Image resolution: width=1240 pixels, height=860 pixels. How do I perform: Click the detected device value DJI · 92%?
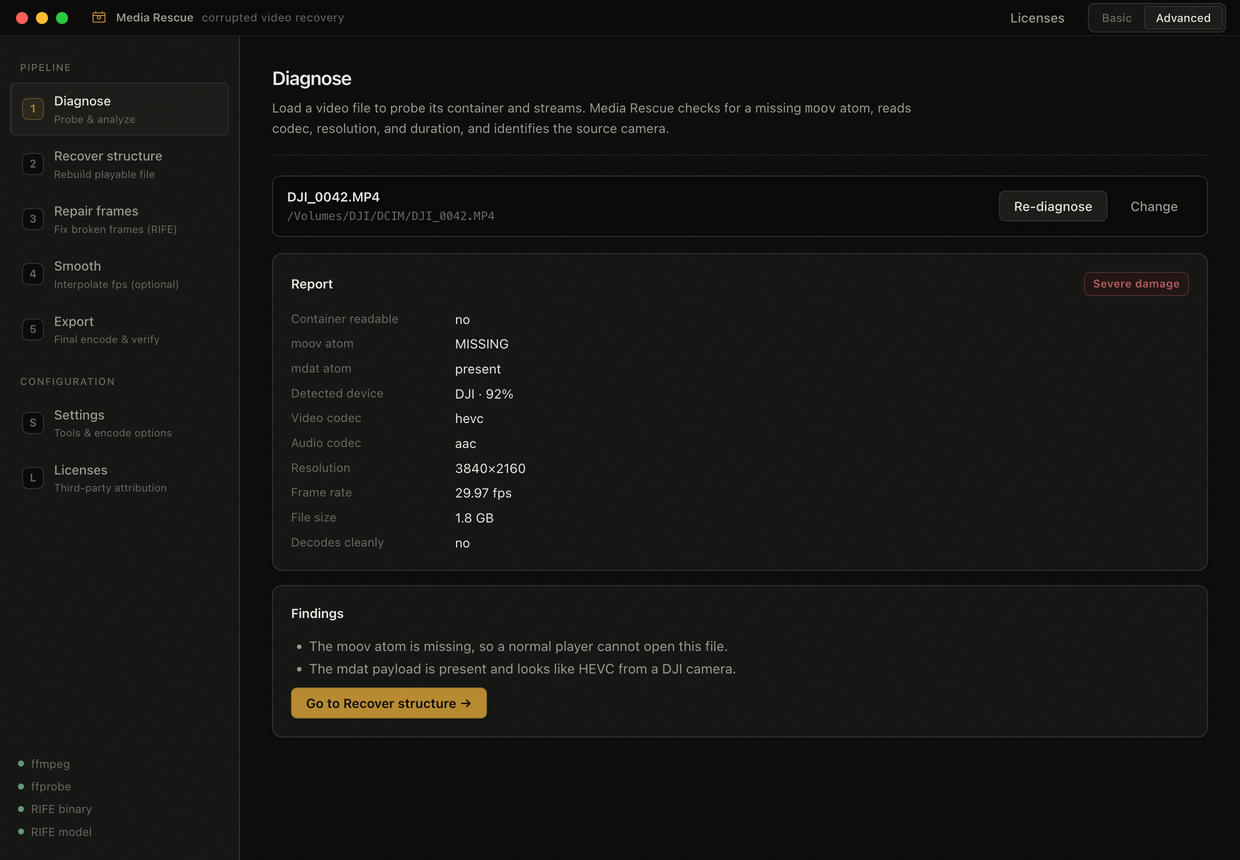[484, 394]
